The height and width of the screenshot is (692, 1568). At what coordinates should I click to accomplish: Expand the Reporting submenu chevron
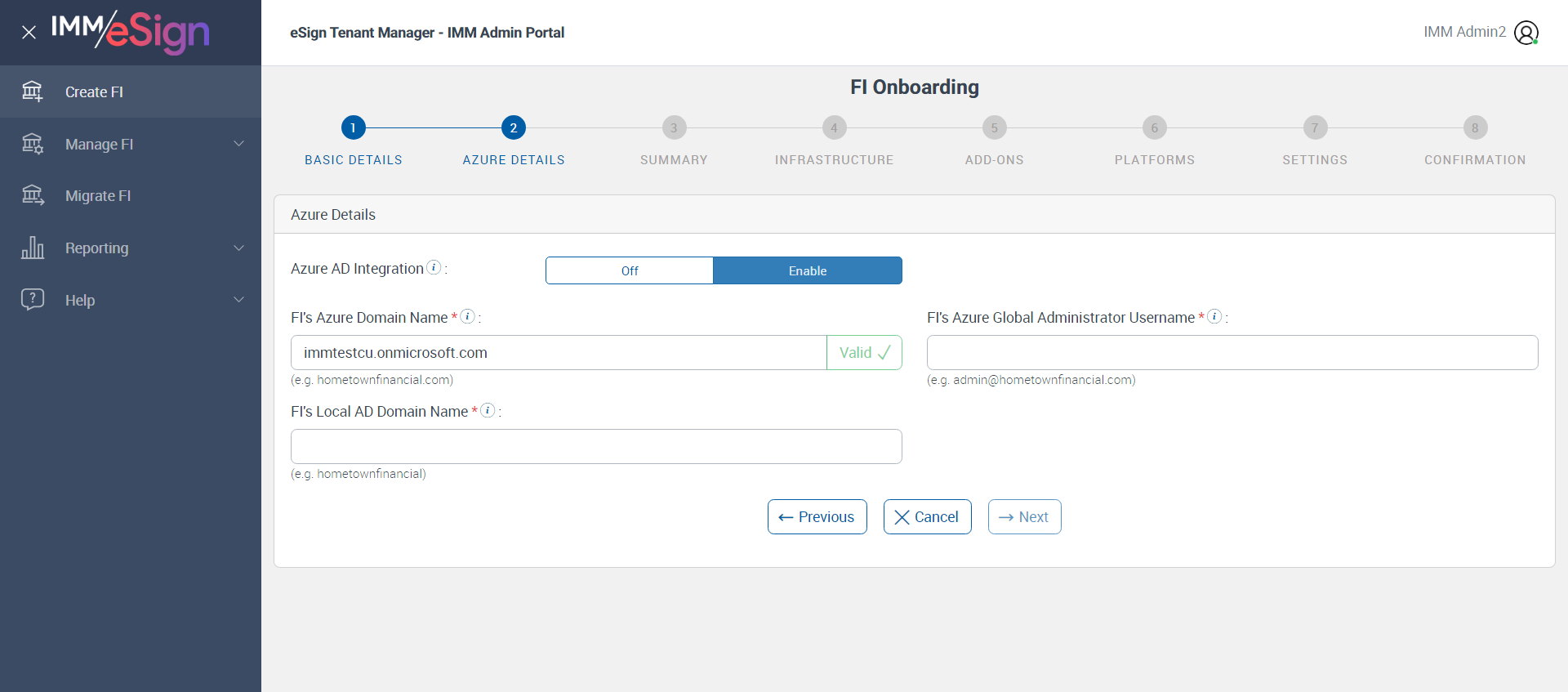(x=239, y=248)
